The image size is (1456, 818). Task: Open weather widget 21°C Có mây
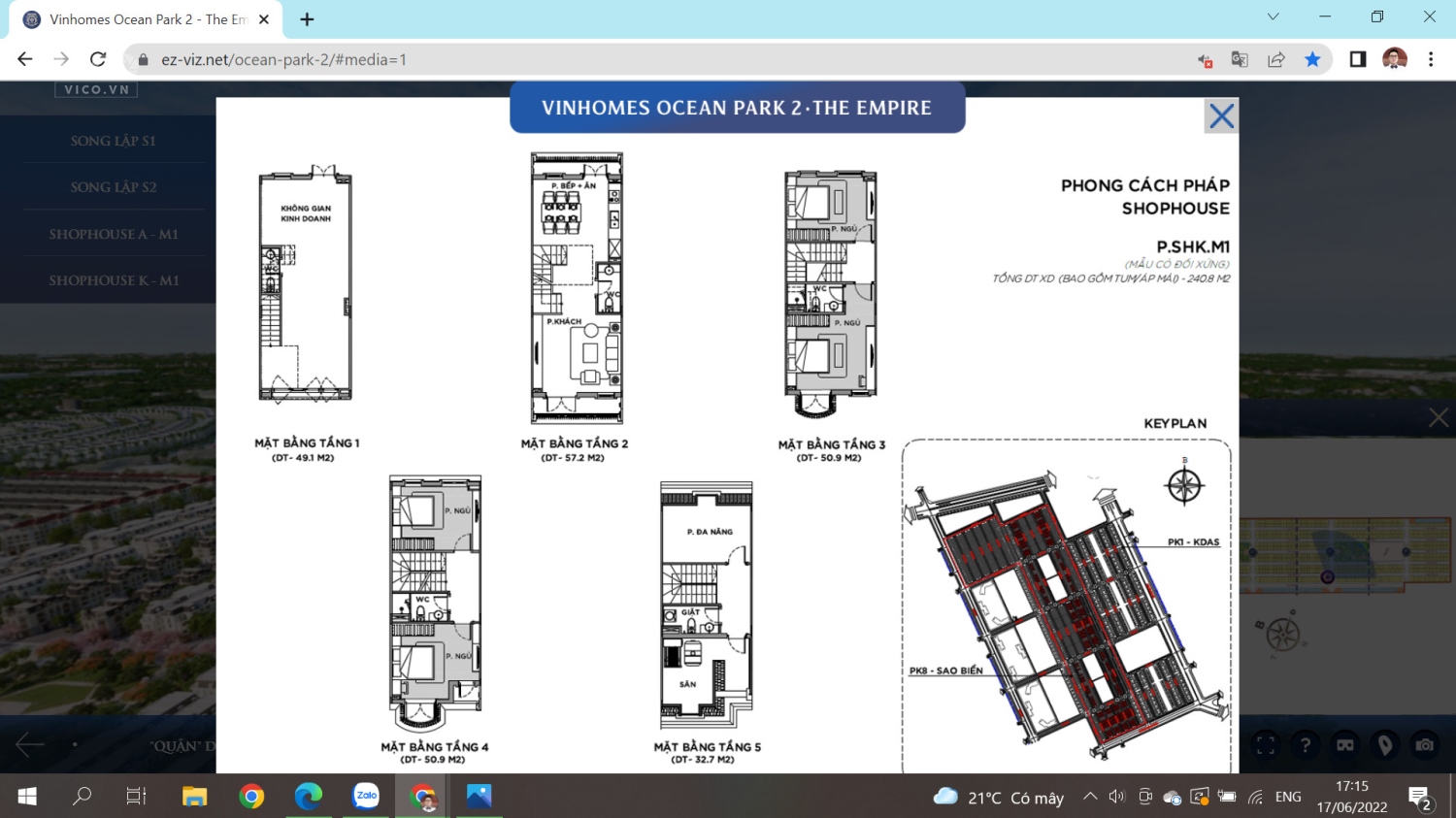point(999,798)
